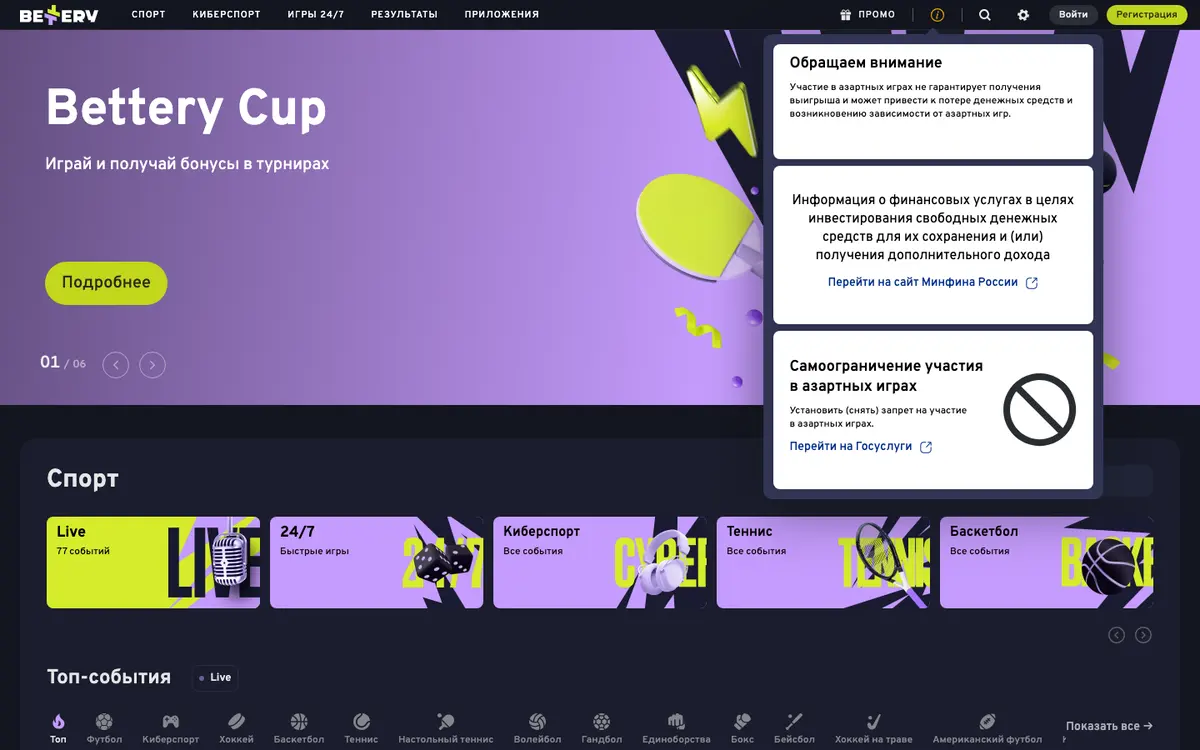This screenshot has height=750, width=1200.
Task: Show next sport cards with right arrow
Action: [1143, 635]
